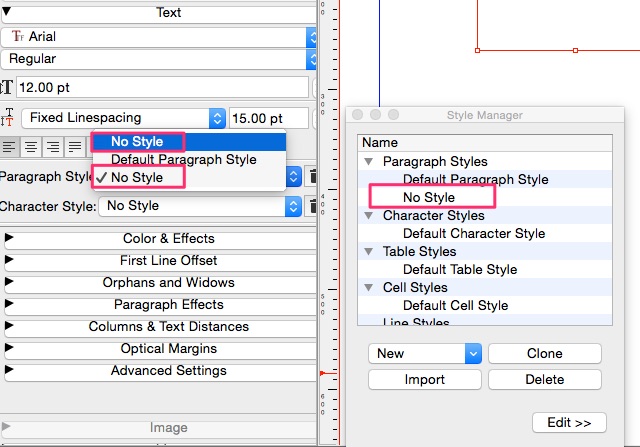Click the align right icon
The image size is (640, 447).
coord(53,148)
